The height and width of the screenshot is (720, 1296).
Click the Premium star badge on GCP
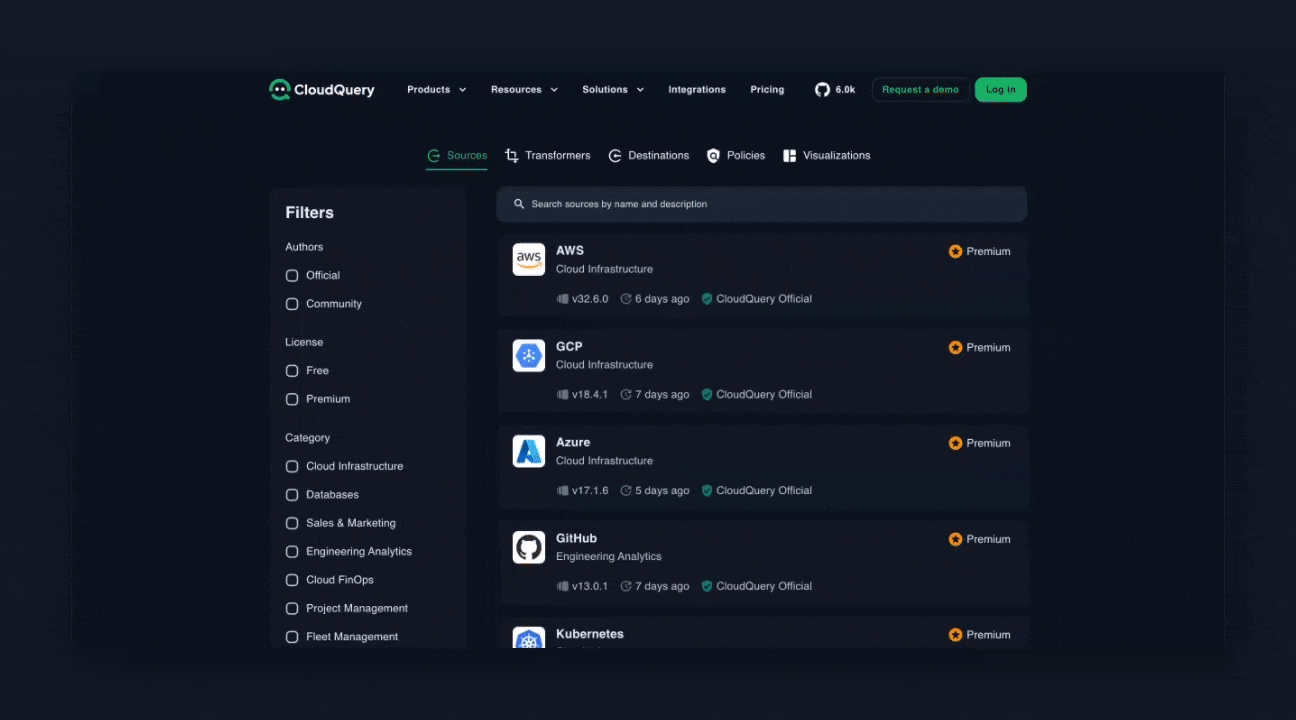pos(955,348)
